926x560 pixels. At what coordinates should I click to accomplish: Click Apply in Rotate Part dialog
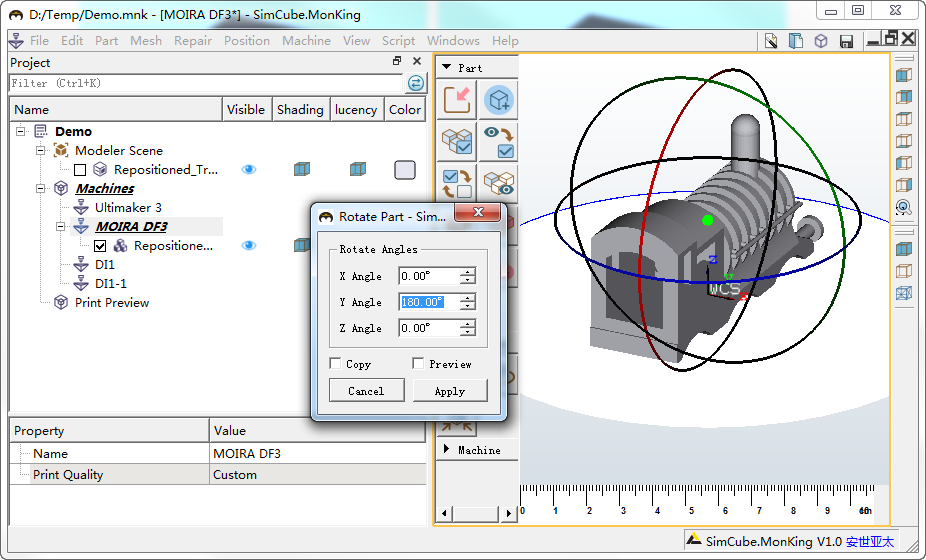click(450, 390)
